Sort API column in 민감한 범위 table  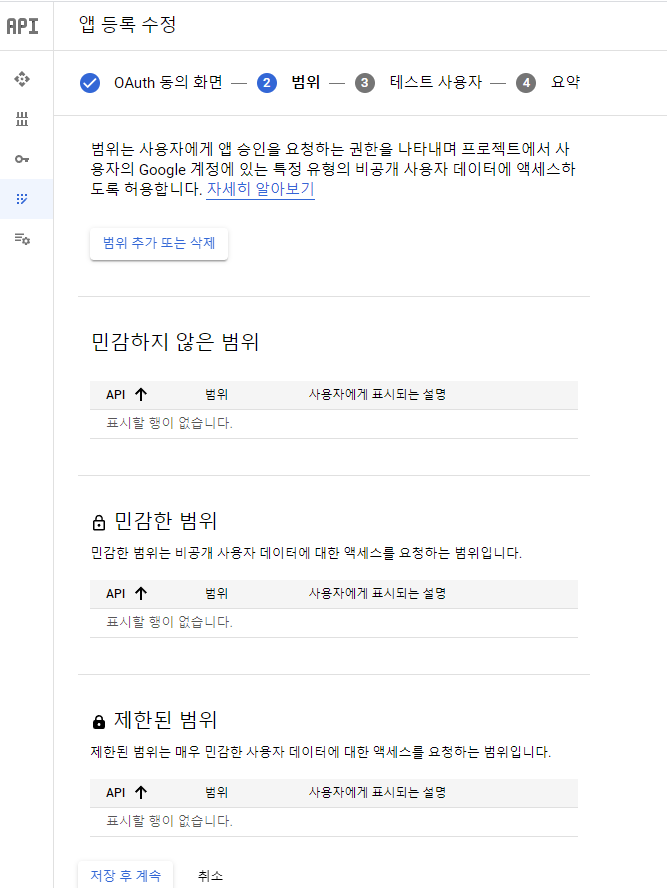coord(140,594)
